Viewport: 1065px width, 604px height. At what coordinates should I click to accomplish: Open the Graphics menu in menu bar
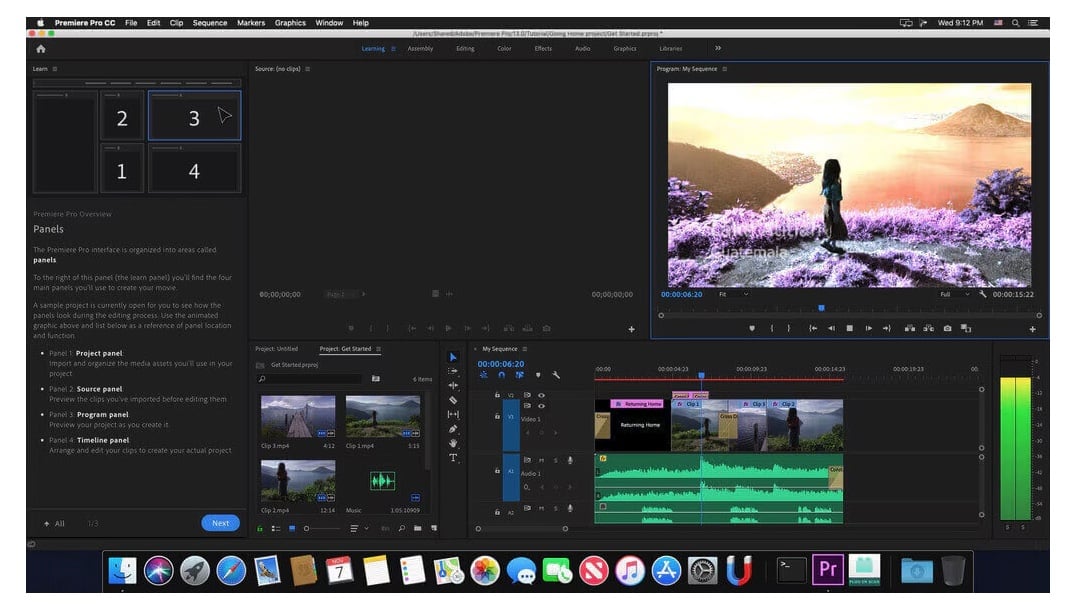(290, 22)
